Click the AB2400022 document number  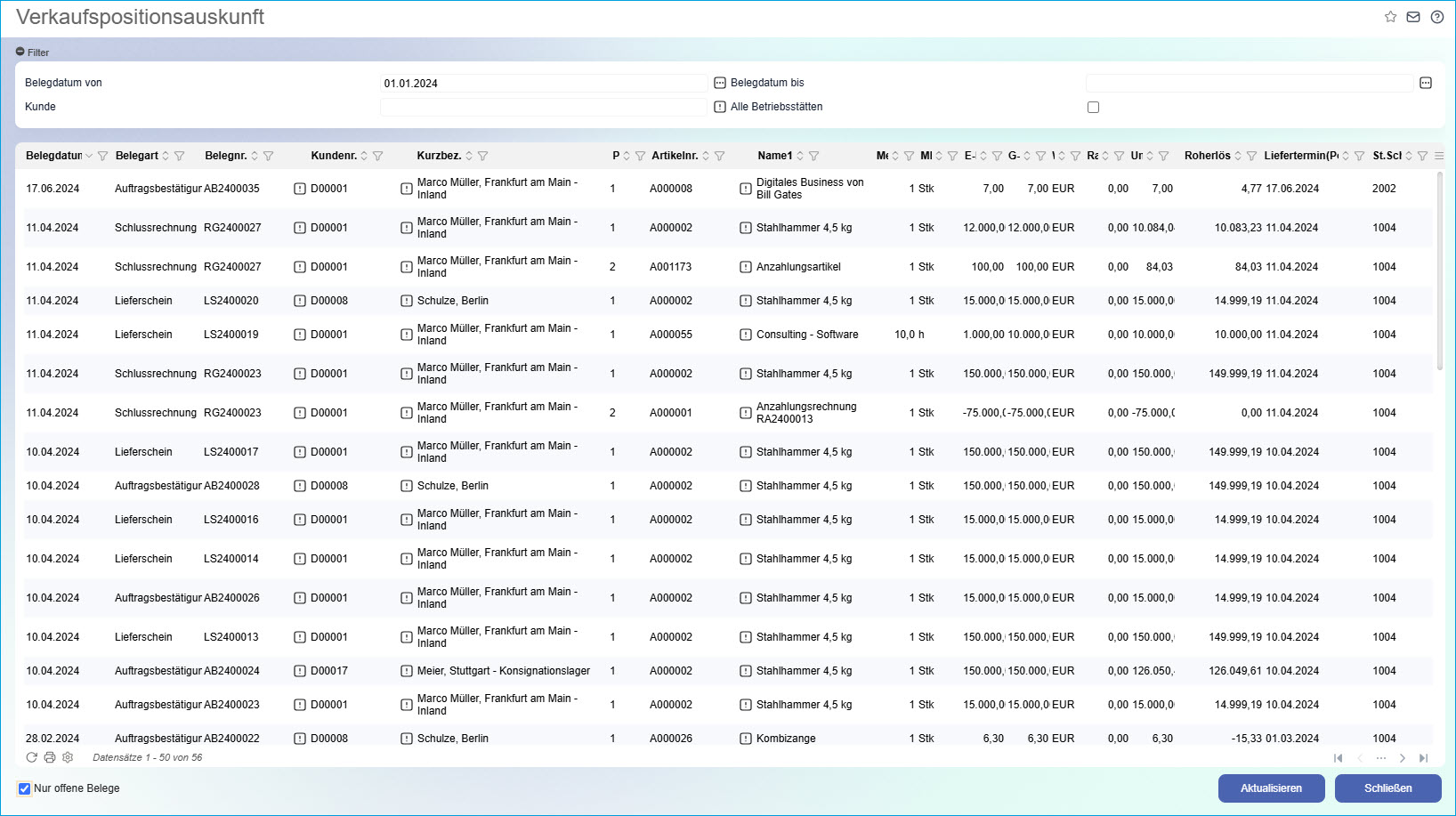click(231, 739)
